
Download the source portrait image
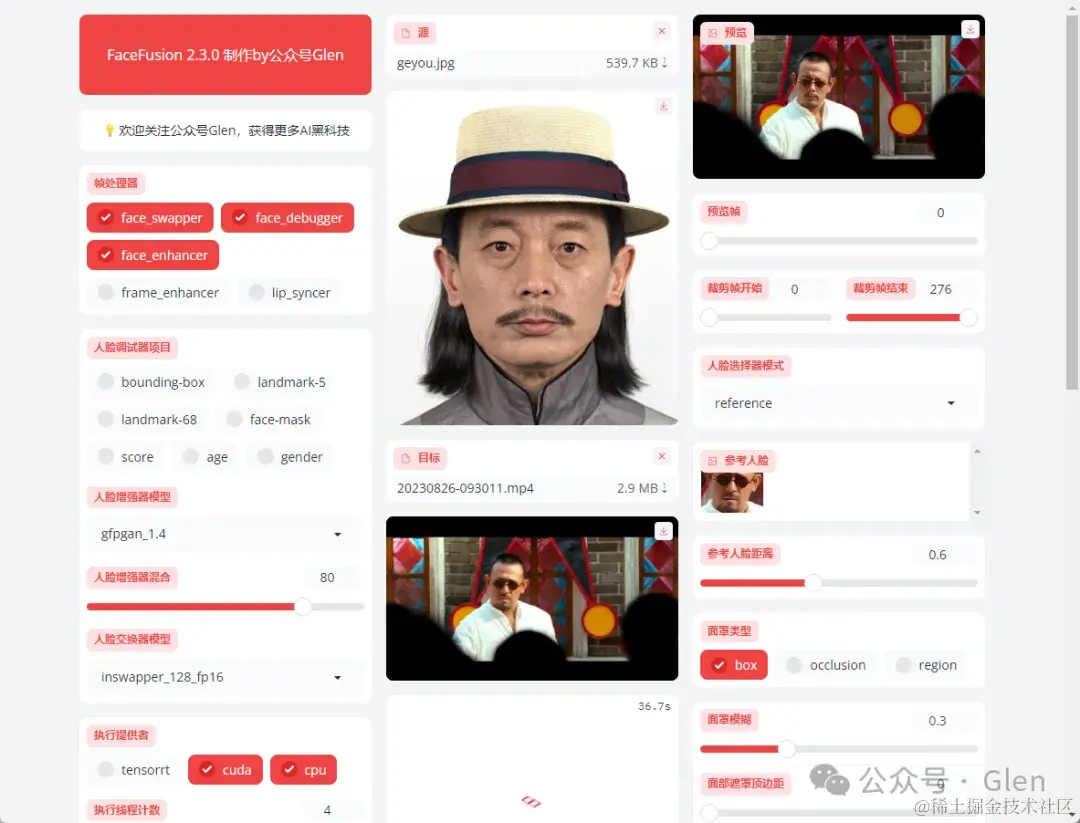[x=663, y=106]
